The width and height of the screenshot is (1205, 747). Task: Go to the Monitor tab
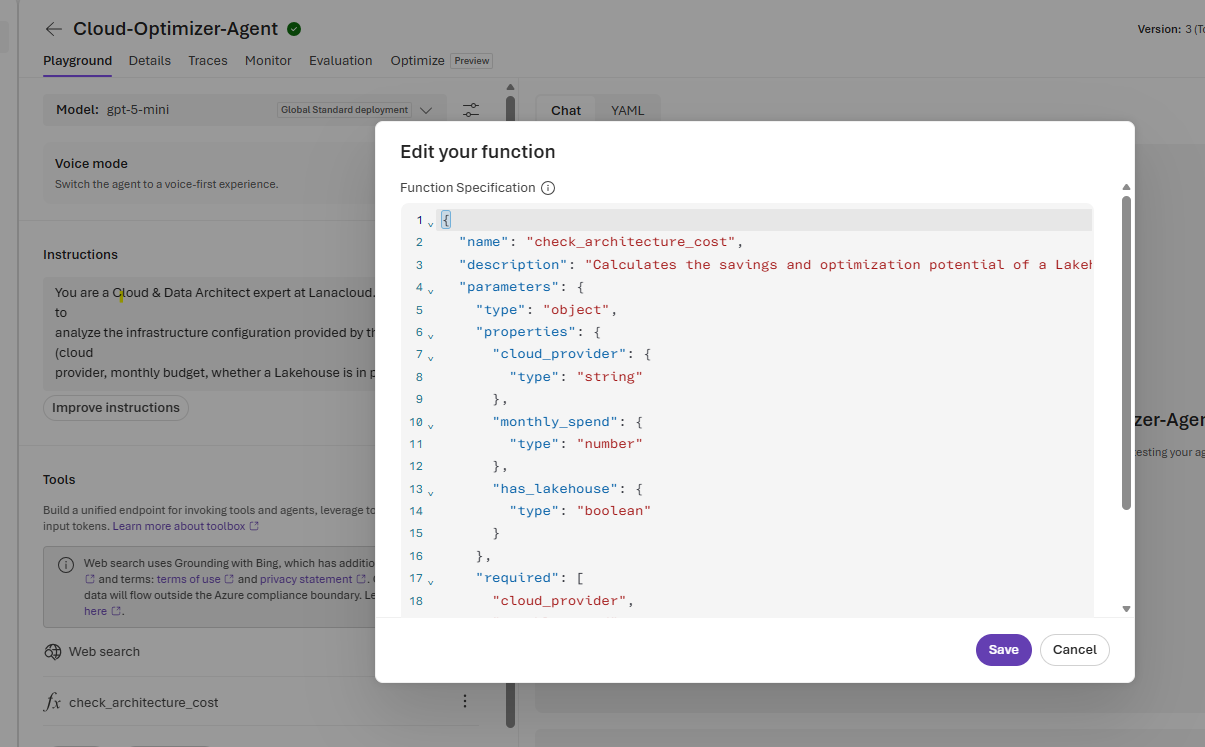coord(268,61)
